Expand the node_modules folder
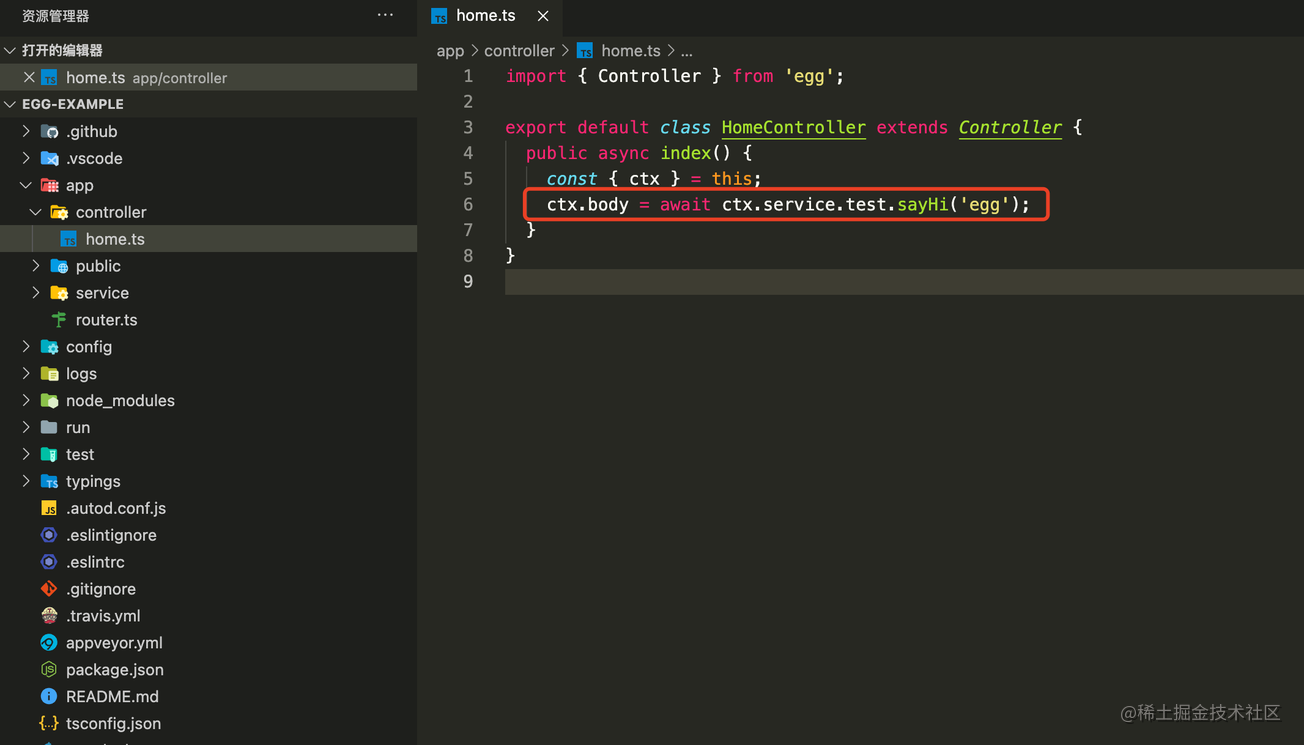This screenshot has height=745, width=1304. click(x=26, y=401)
